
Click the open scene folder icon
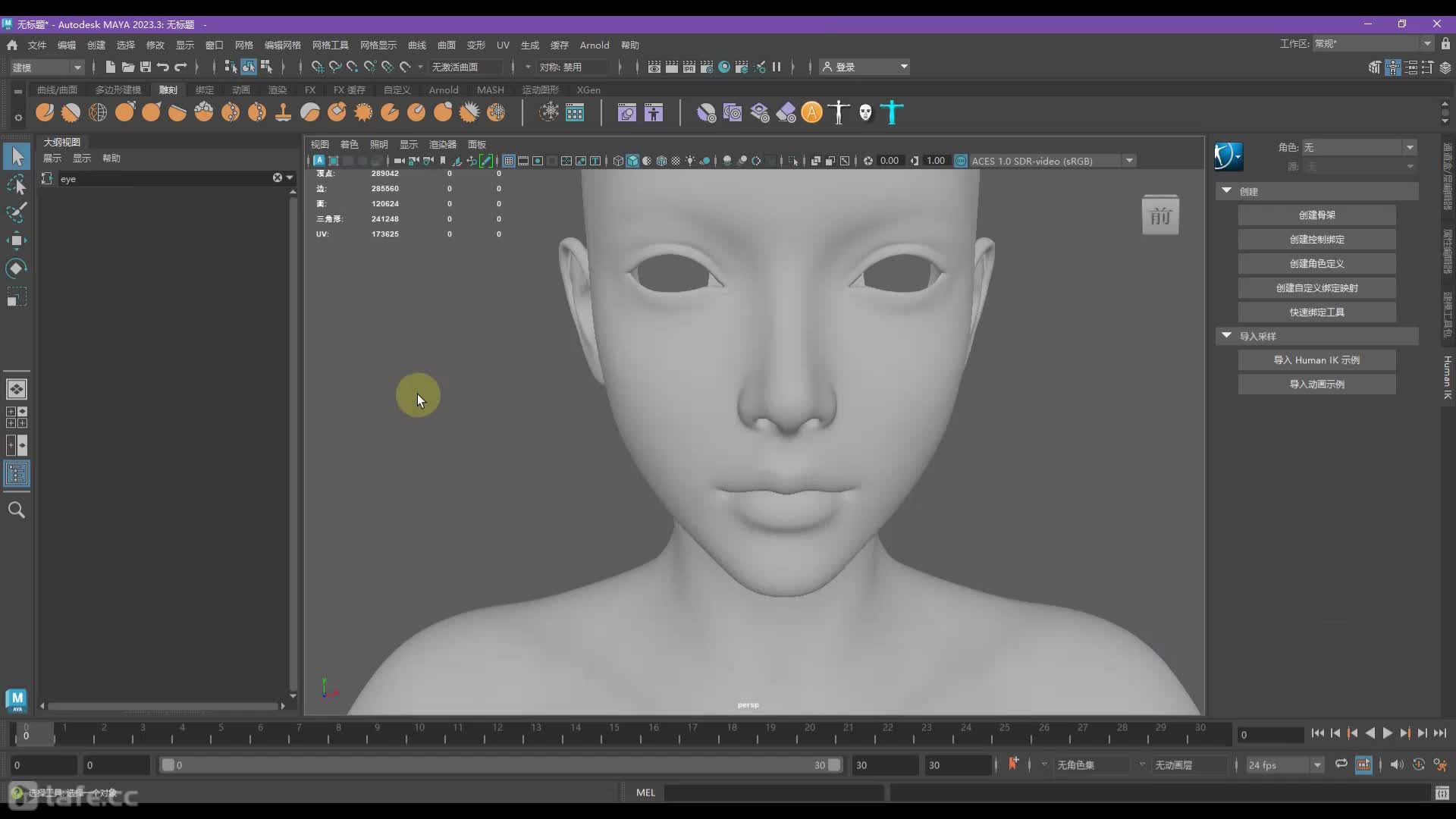tap(128, 67)
